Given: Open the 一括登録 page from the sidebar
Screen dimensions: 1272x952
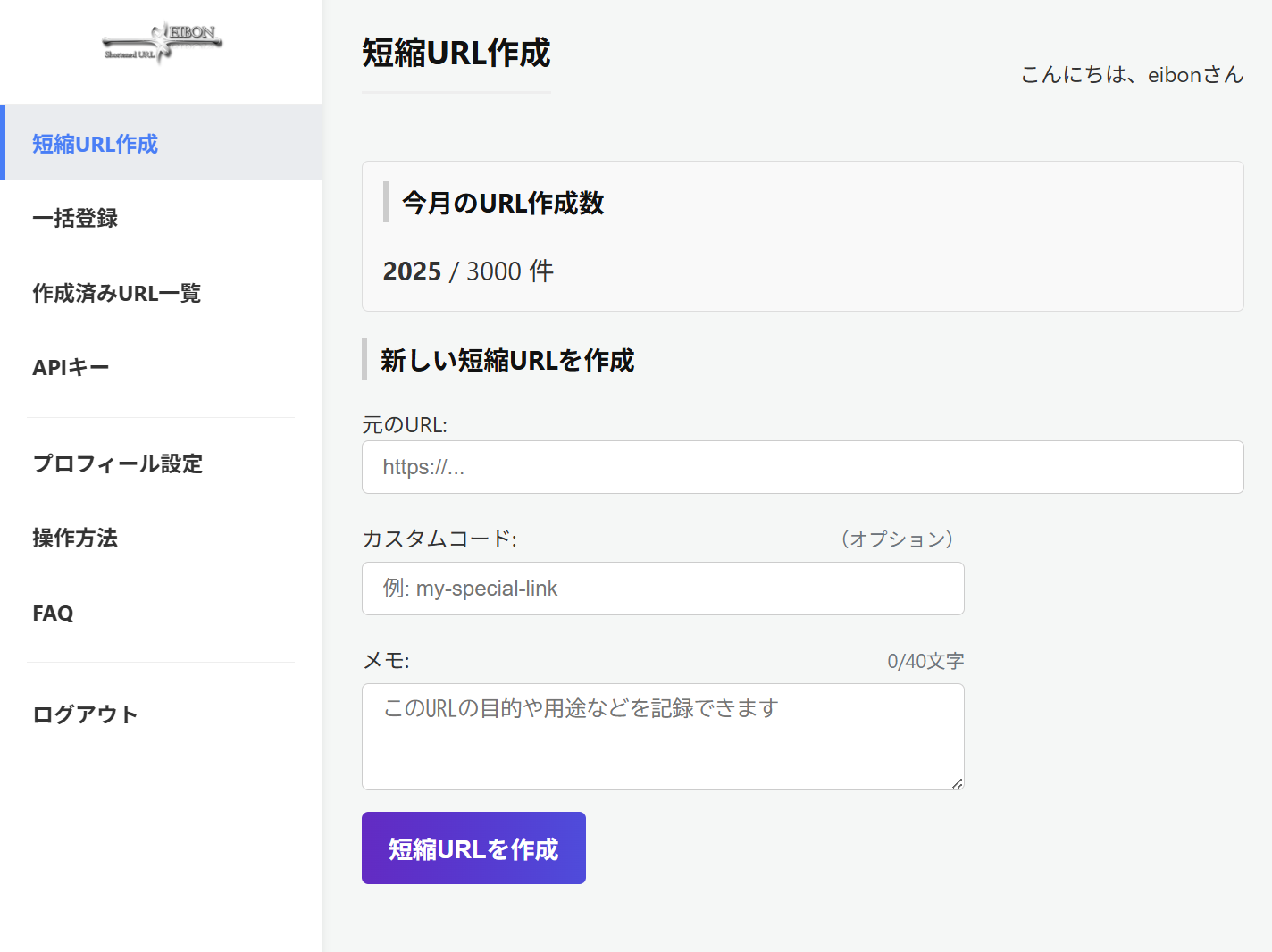Looking at the screenshot, I should point(75,218).
